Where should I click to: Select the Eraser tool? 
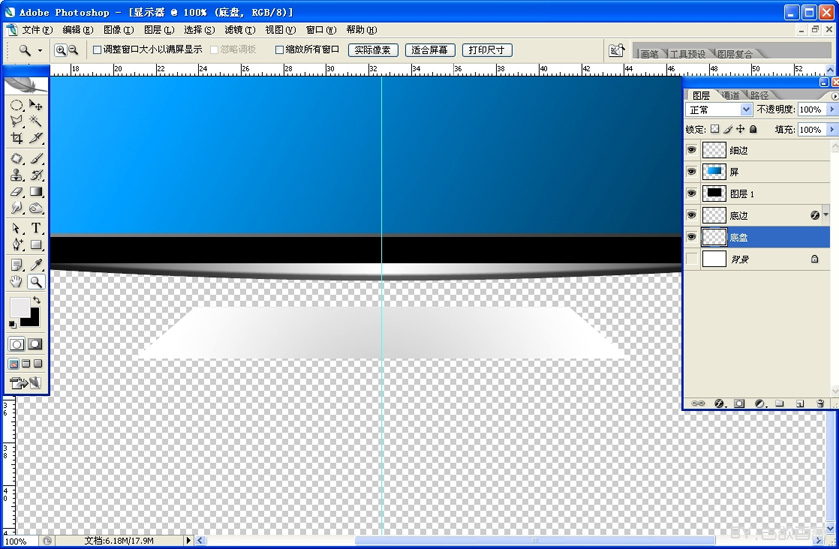click(17, 192)
